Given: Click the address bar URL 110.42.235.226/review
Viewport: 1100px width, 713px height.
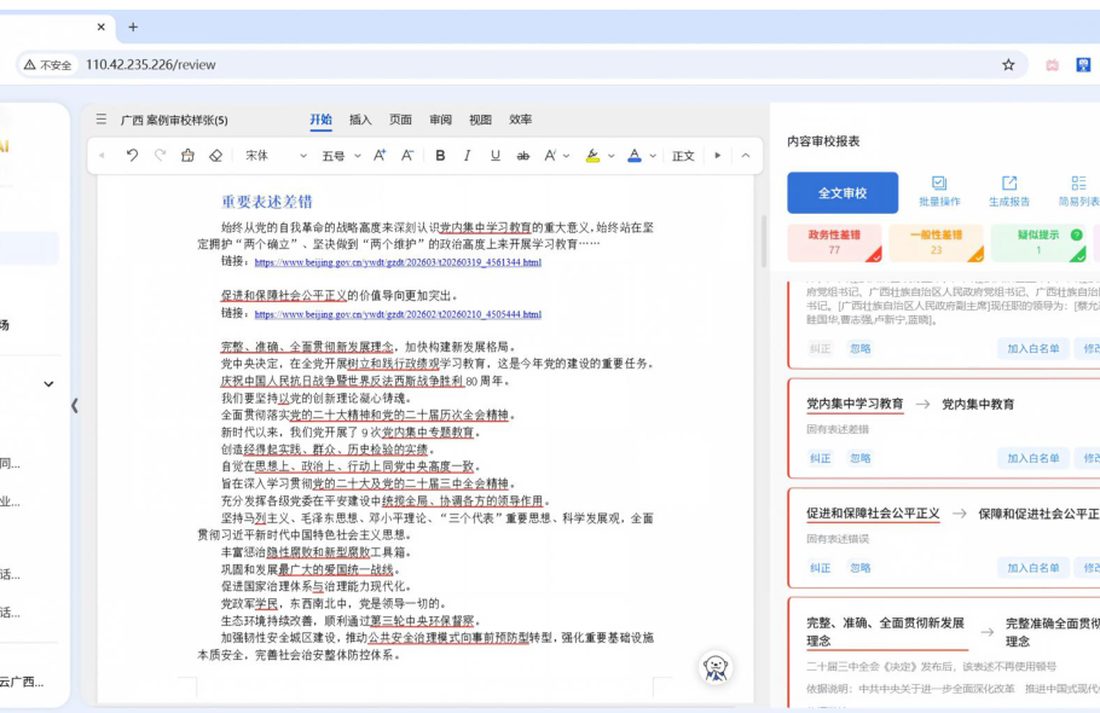Looking at the screenshot, I should [x=151, y=65].
